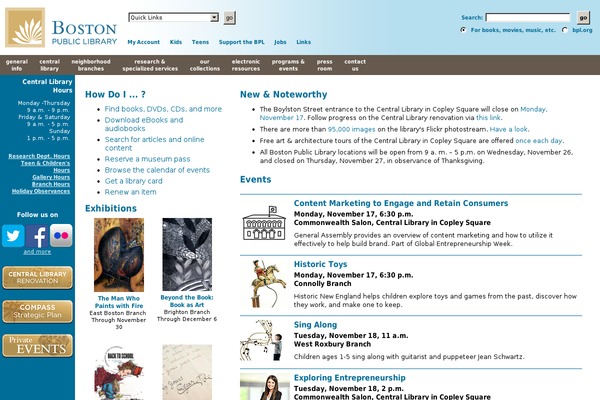Viewport: 600px width, 400px height.
Task: Open the Kids link
Action: click(176, 42)
